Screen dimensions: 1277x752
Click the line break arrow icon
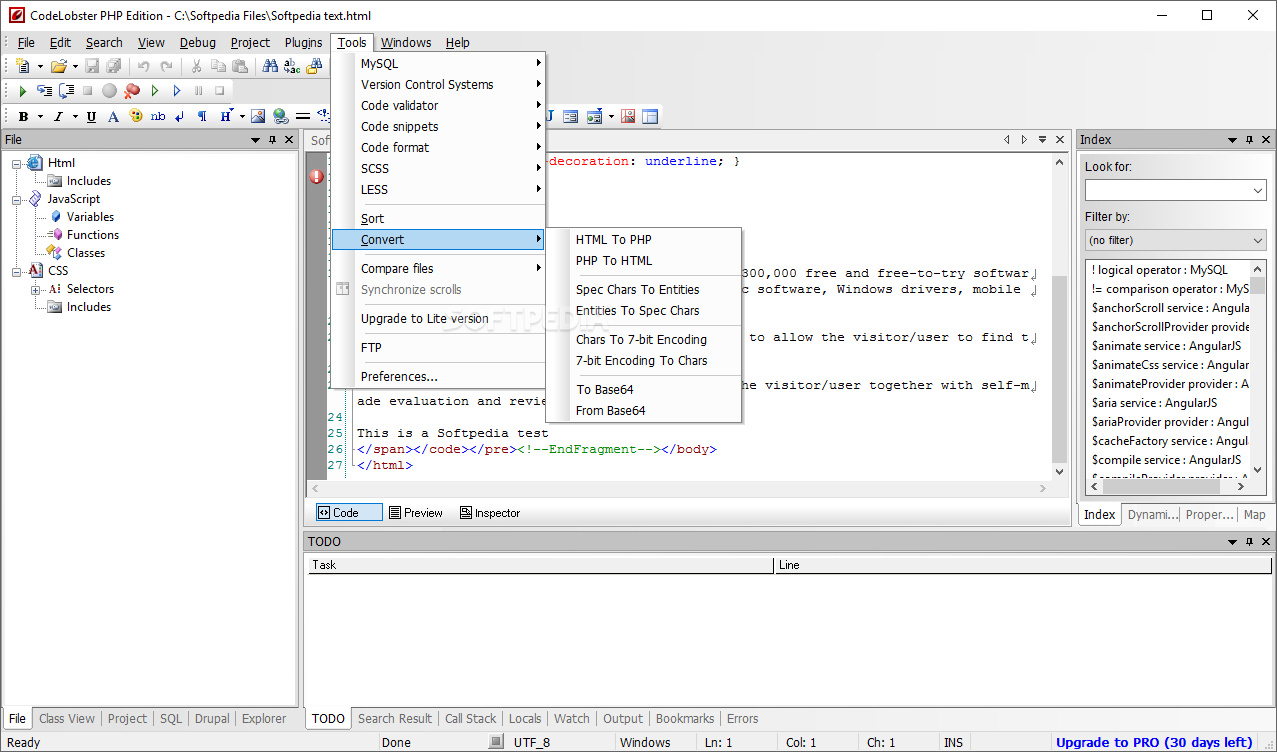180,116
